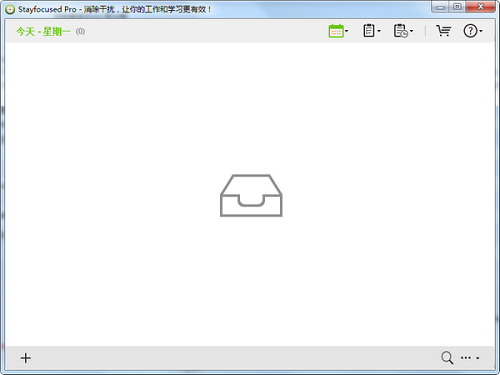Expand the dropdown arrow beside the clipboard-clock icon
Screen dimensions: 500x375
point(412,31)
